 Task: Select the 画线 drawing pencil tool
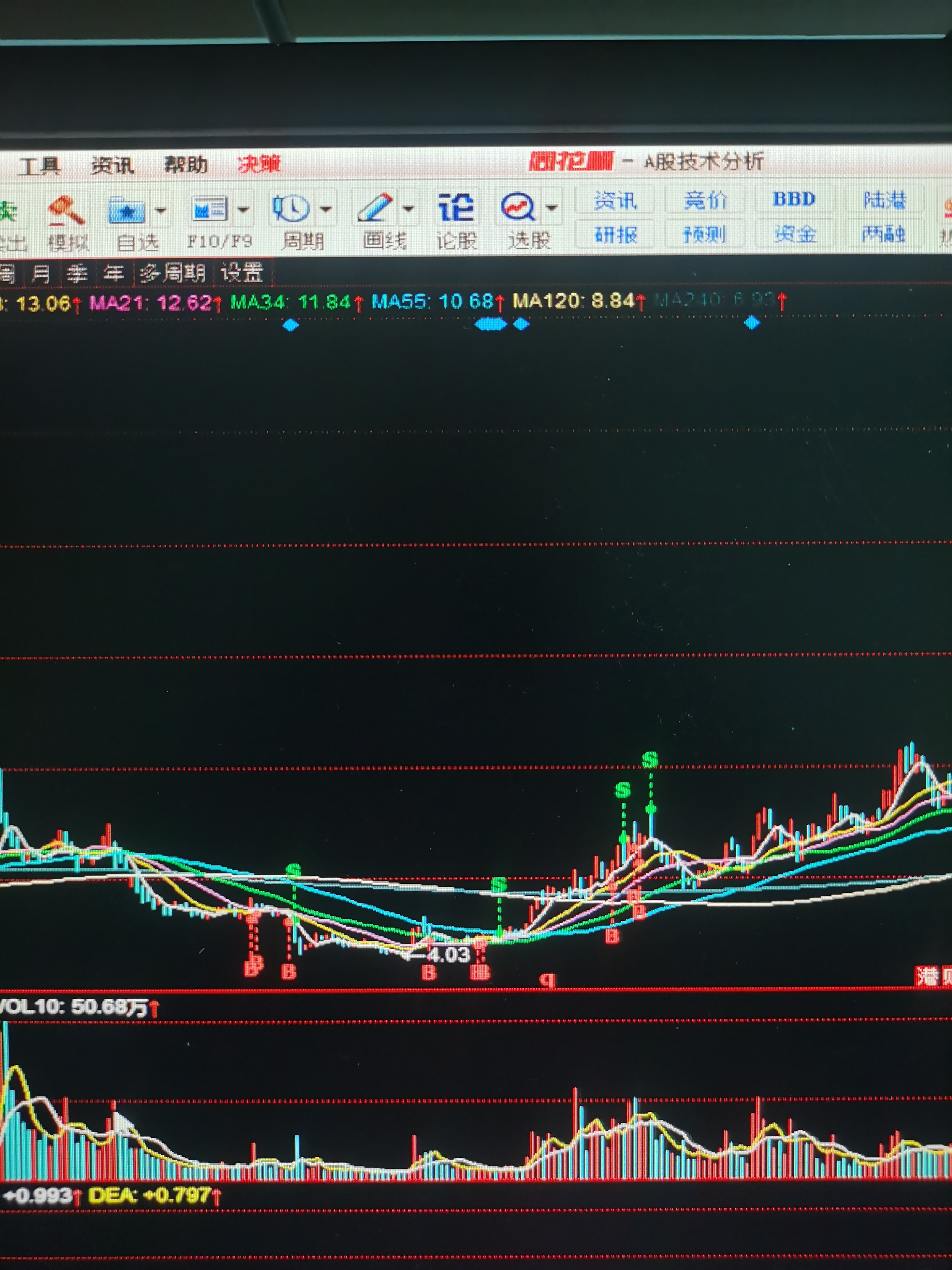click(375, 207)
